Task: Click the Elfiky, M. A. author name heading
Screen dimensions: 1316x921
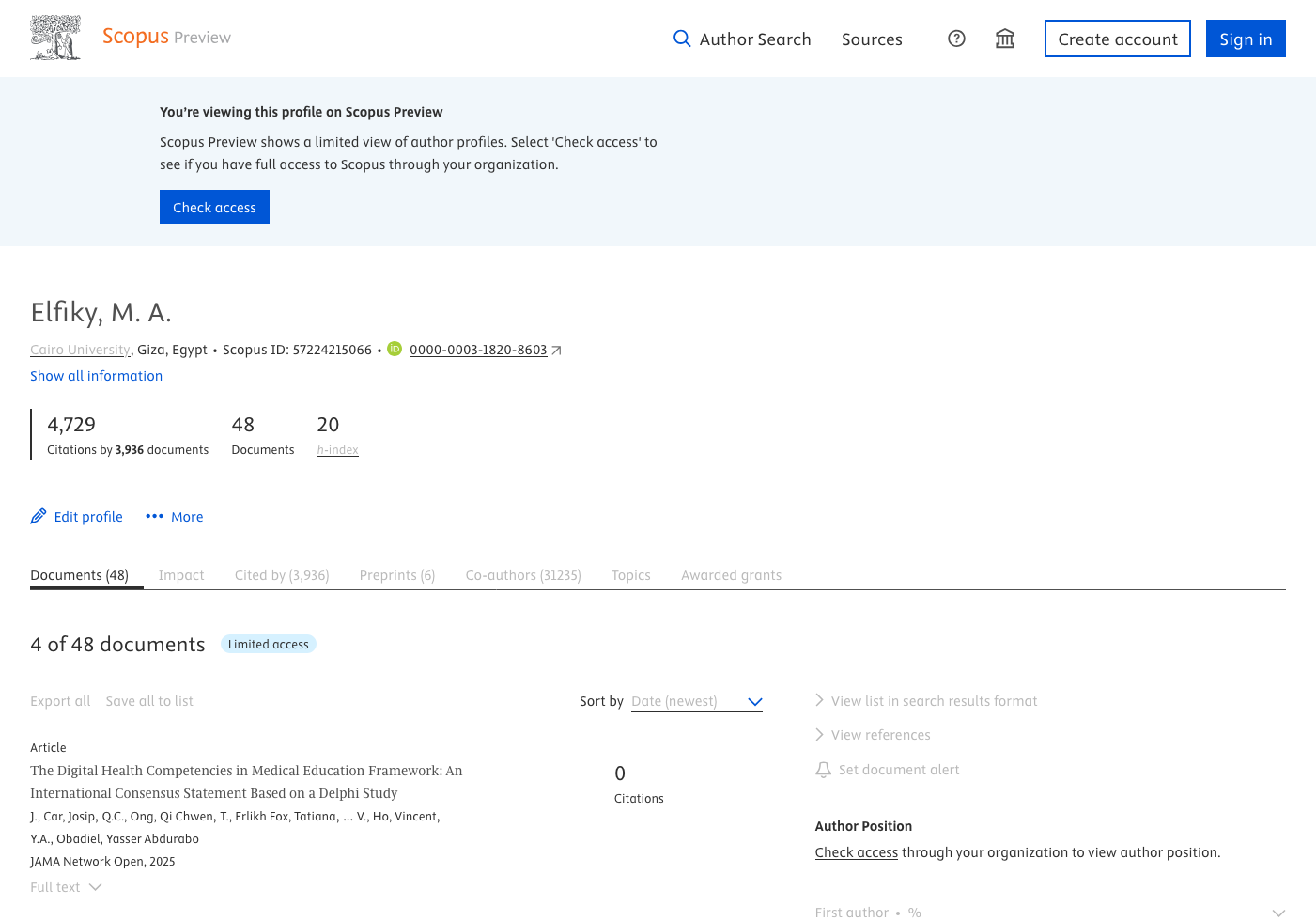Action: (x=101, y=312)
